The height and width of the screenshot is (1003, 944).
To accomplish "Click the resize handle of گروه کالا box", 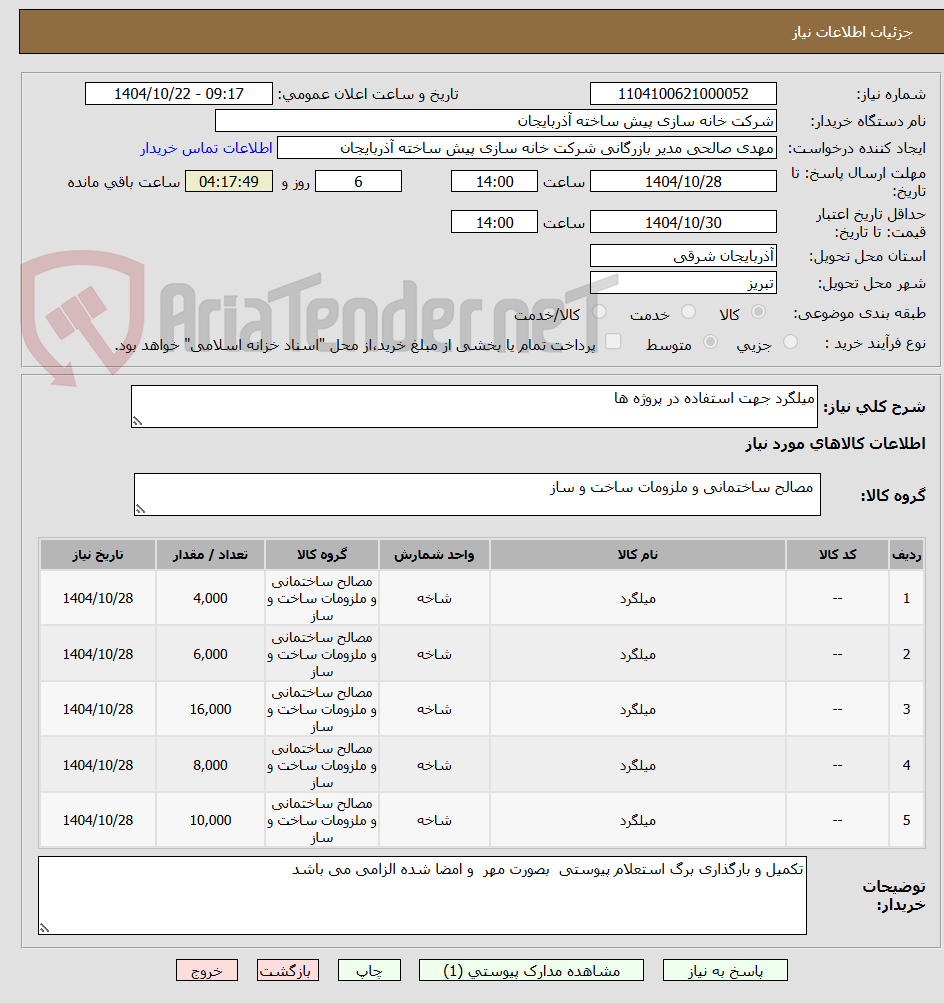I will [140, 511].
